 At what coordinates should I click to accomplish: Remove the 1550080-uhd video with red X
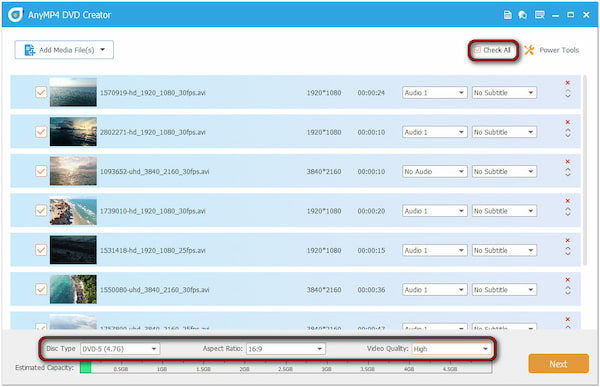[568, 280]
